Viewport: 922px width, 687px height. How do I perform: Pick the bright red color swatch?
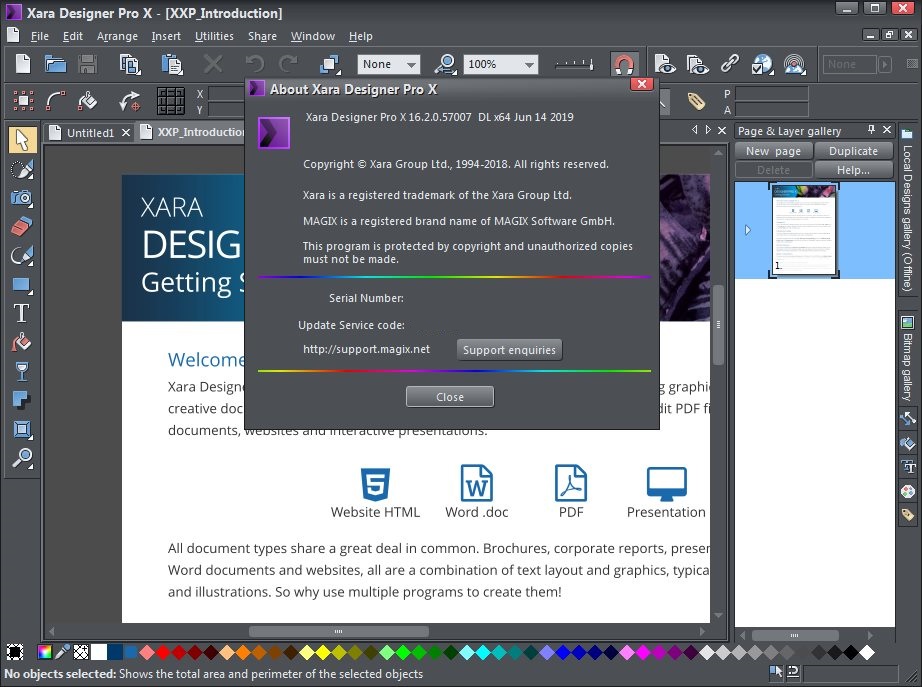tap(163, 652)
